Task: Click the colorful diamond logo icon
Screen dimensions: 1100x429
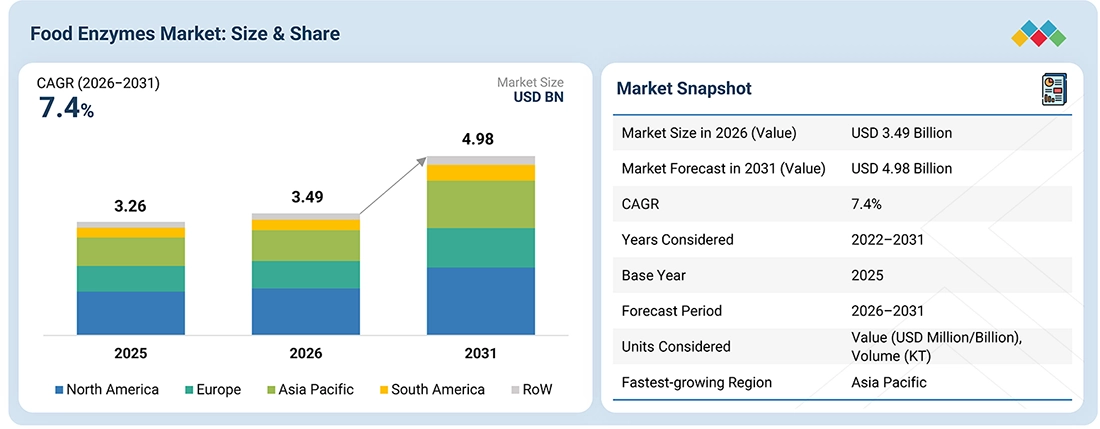Action: (1038, 34)
